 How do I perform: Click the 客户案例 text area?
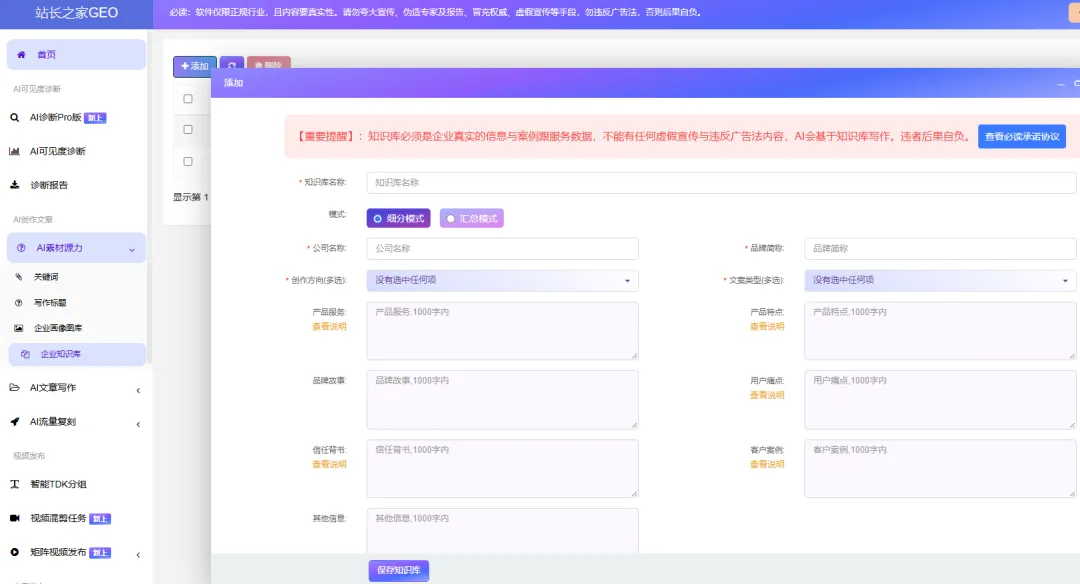point(940,468)
